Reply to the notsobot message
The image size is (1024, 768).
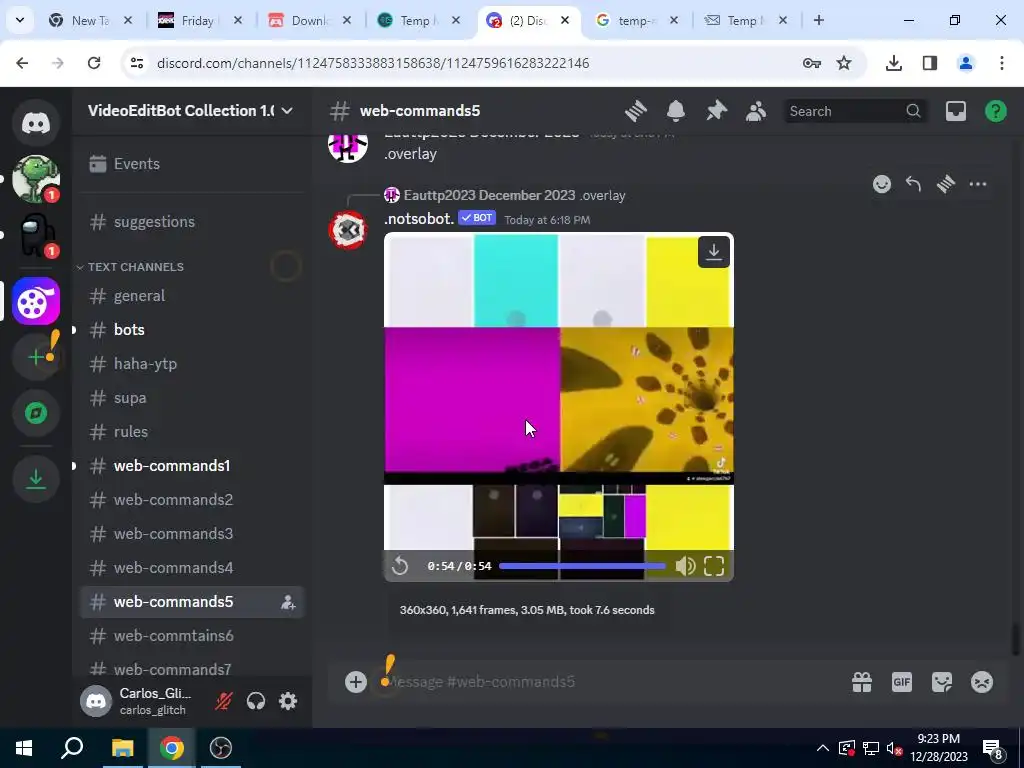tap(914, 184)
